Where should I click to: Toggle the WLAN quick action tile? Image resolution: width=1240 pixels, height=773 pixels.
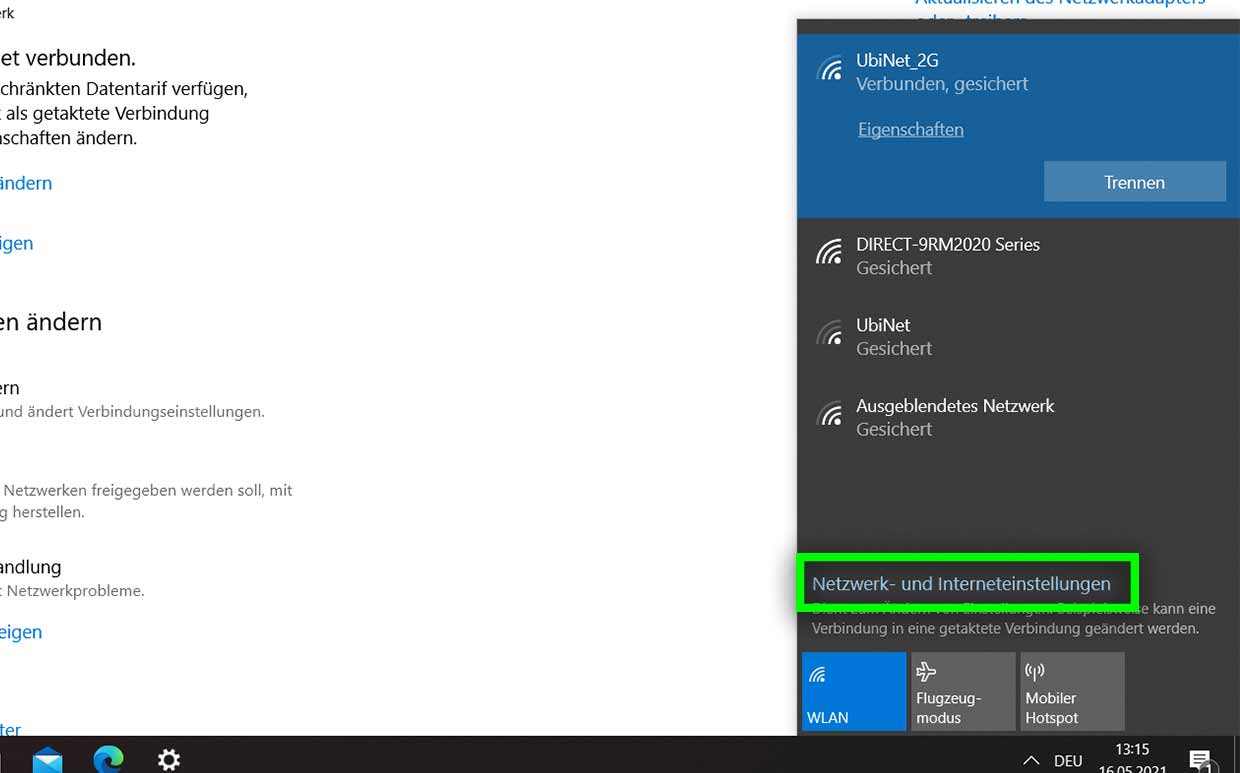(x=854, y=691)
